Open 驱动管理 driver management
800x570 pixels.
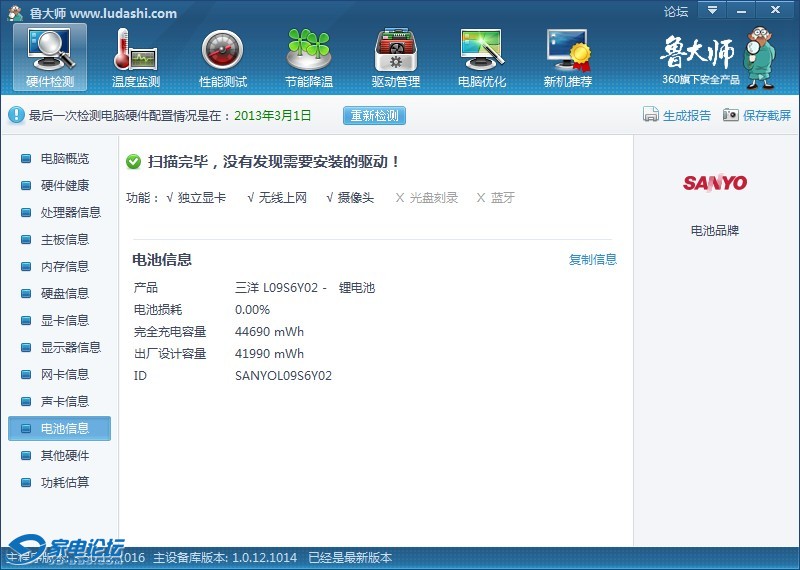click(x=395, y=57)
